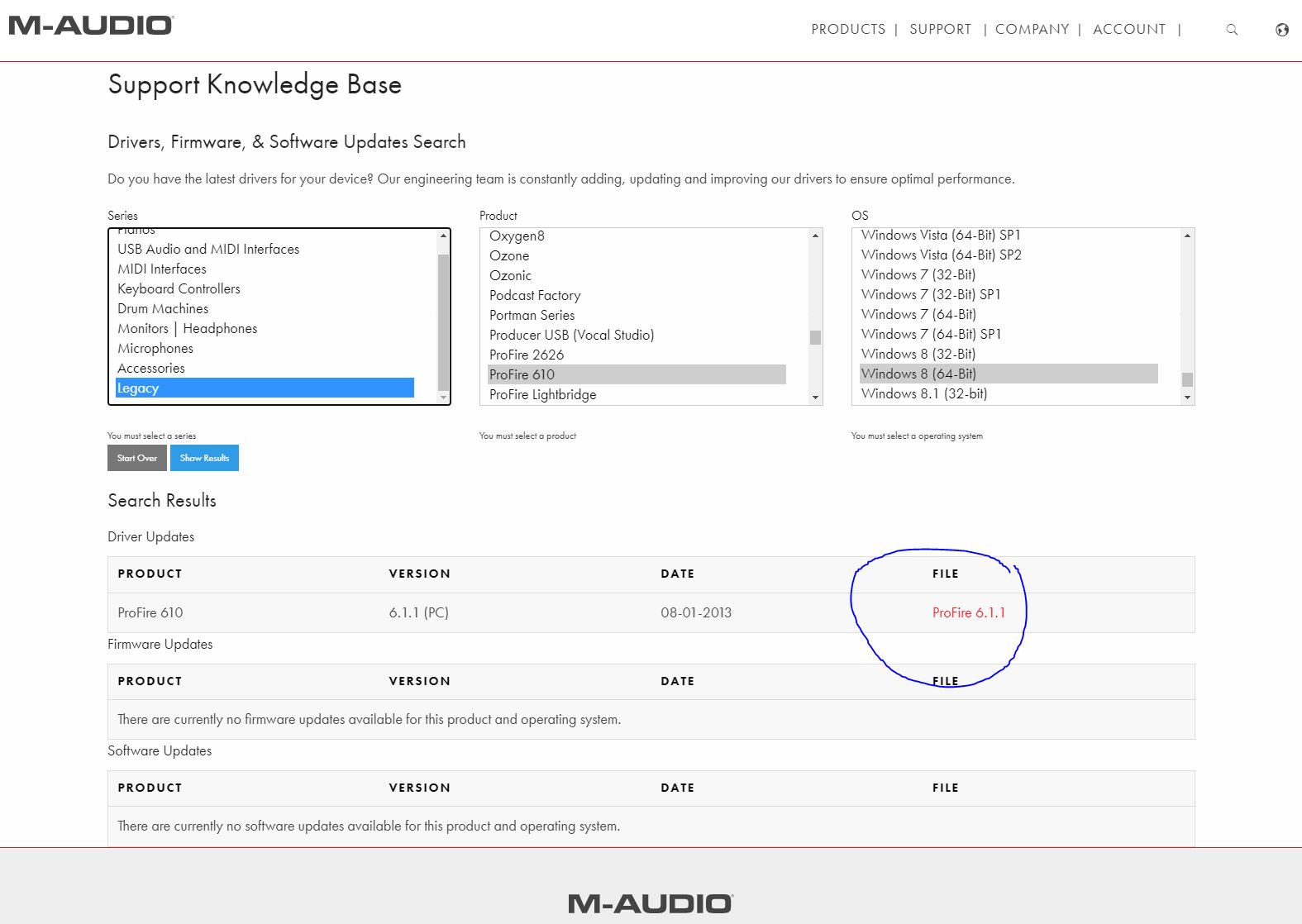This screenshot has height=924, width=1302.
Task: Select USB Audio and MIDI Interfaces series
Action: point(265,249)
